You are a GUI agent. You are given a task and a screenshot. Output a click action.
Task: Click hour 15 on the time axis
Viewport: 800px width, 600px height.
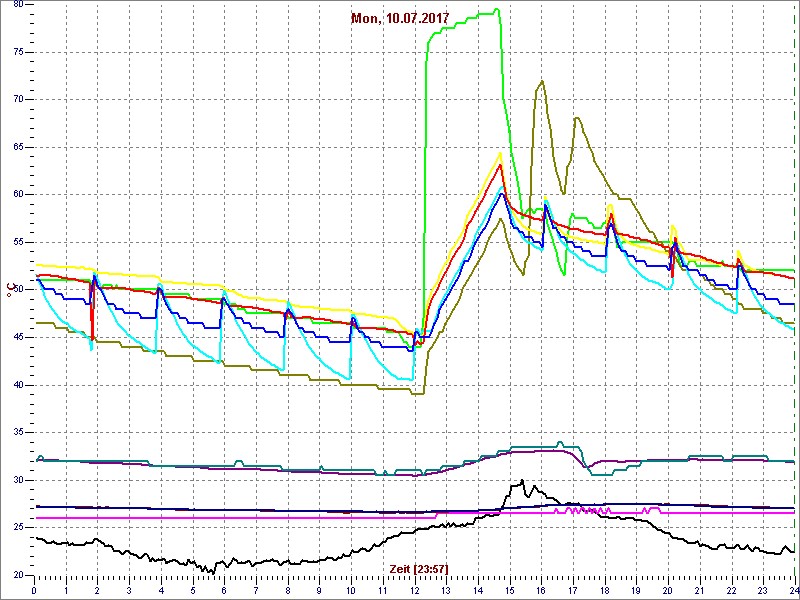[510, 590]
